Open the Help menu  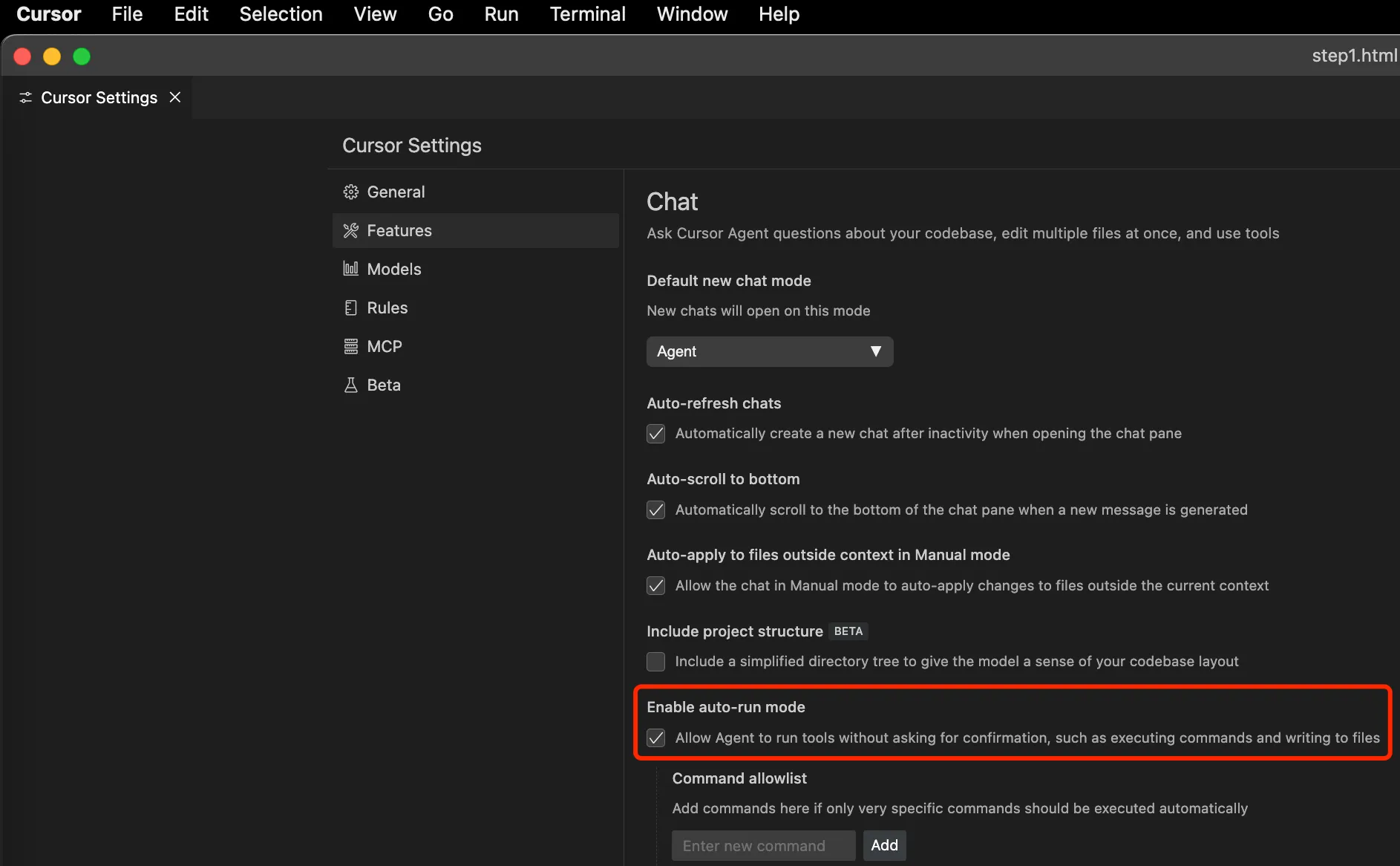tap(779, 14)
